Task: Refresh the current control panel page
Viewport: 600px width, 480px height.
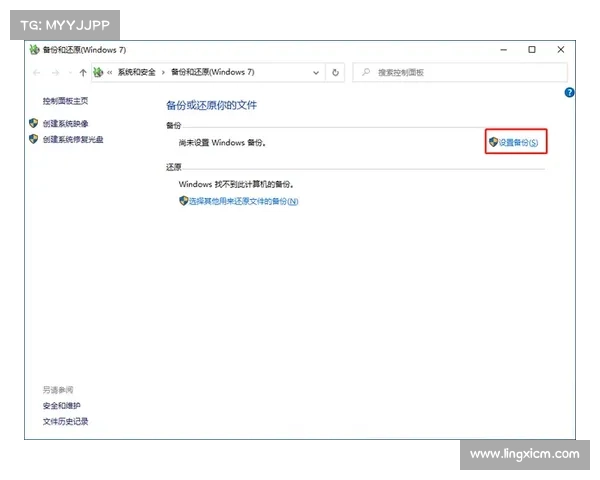Action: (336, 73)
